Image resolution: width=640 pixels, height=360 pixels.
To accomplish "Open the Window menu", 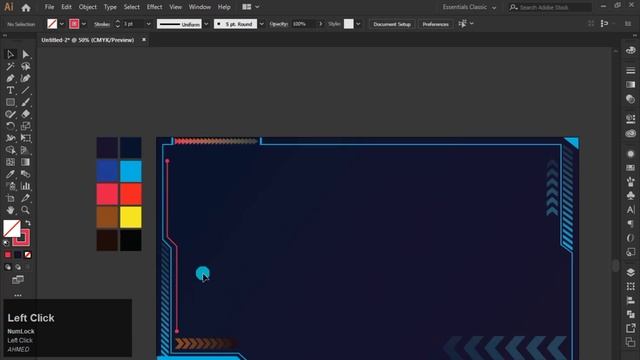I will (x=200, y=7).
